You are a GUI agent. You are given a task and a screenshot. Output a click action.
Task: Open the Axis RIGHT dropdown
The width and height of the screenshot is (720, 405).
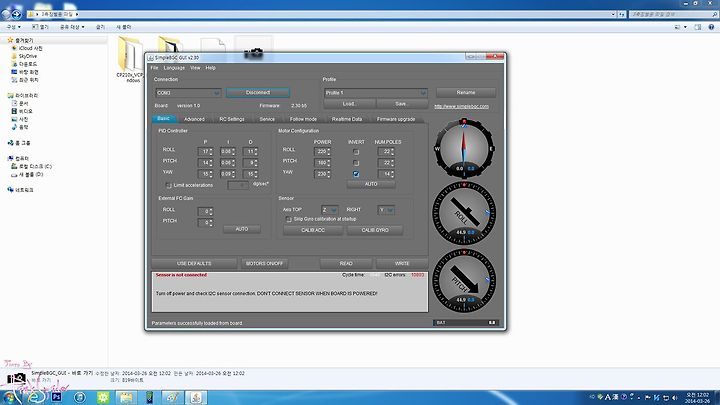pyautogui.click(x=386, y=210)
